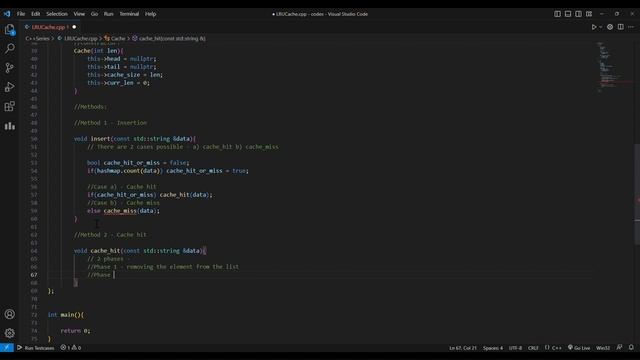
Task: Click the VS Code logo in title bar
Action: point(7,14)
